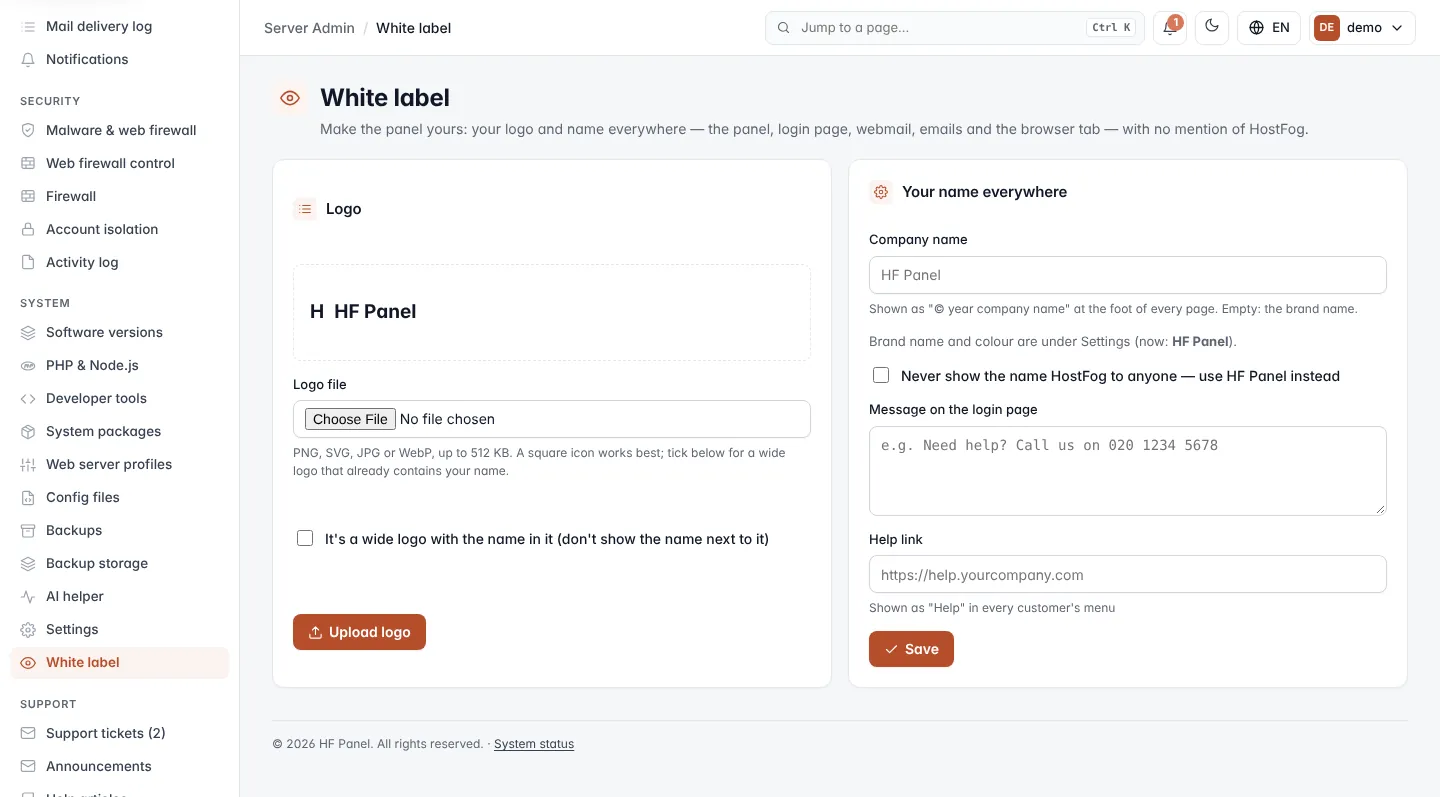Viewport: 1440px width, 797px height.
Task: Focus the Company name input field
Action: (x=1128, y=275)
